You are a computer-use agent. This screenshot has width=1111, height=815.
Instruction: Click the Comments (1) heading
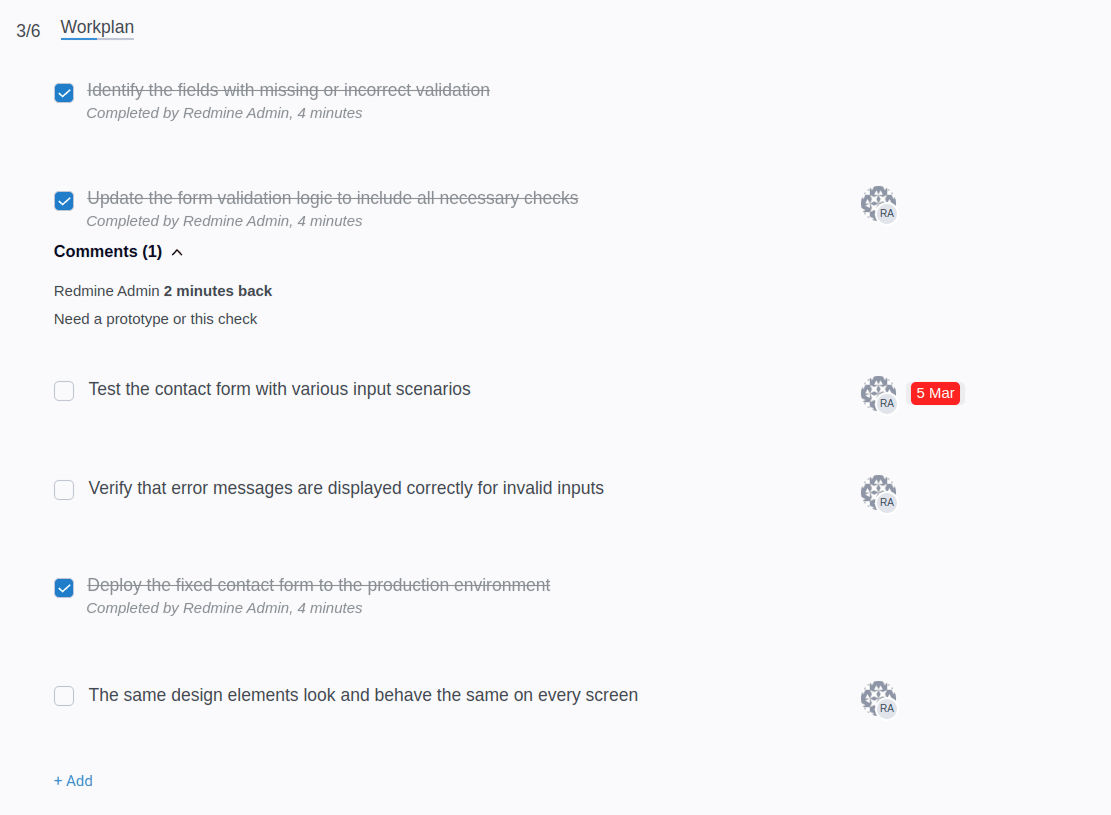tap(108, 252)
